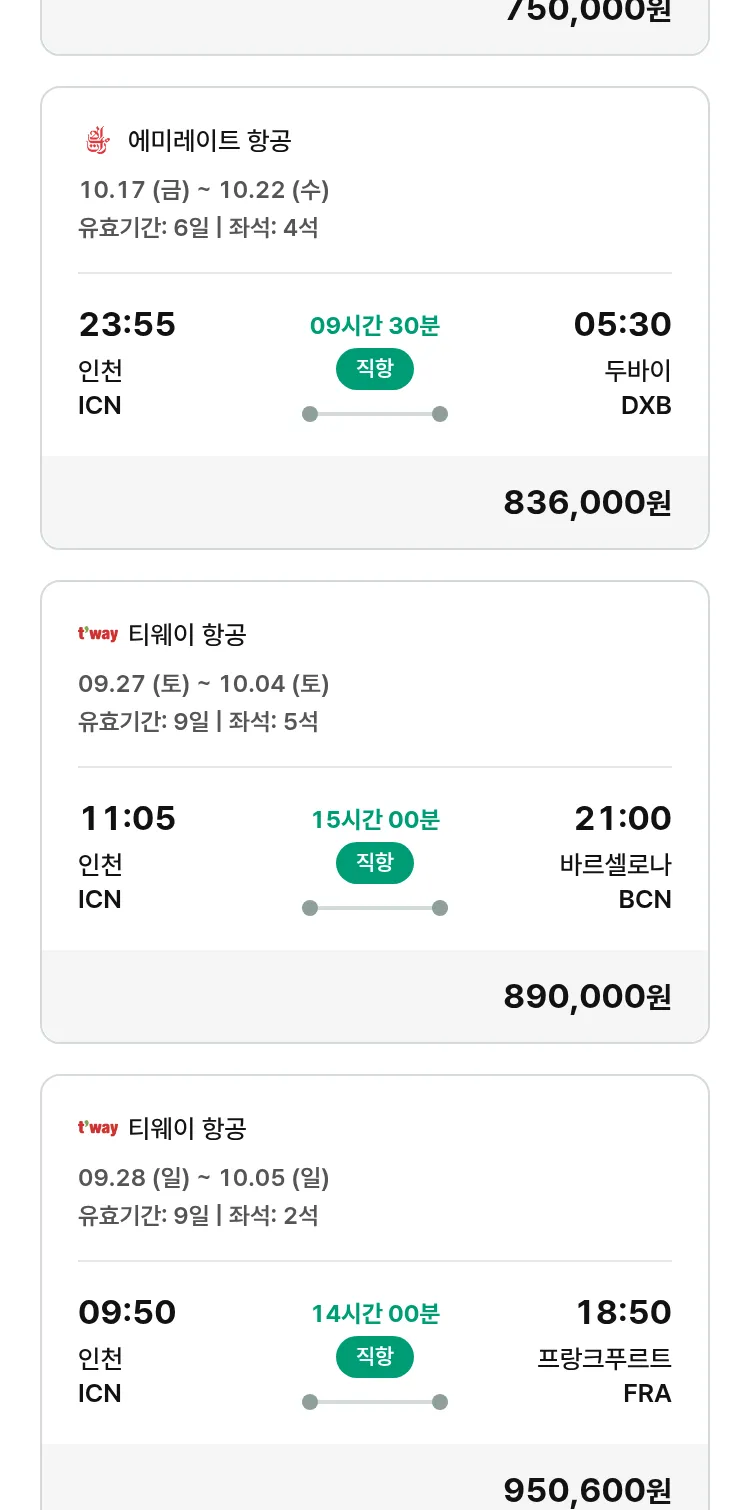The image size is (750, 1510).
Task: Click the 09시간 30분 flight duration
Action: [374, 326]
